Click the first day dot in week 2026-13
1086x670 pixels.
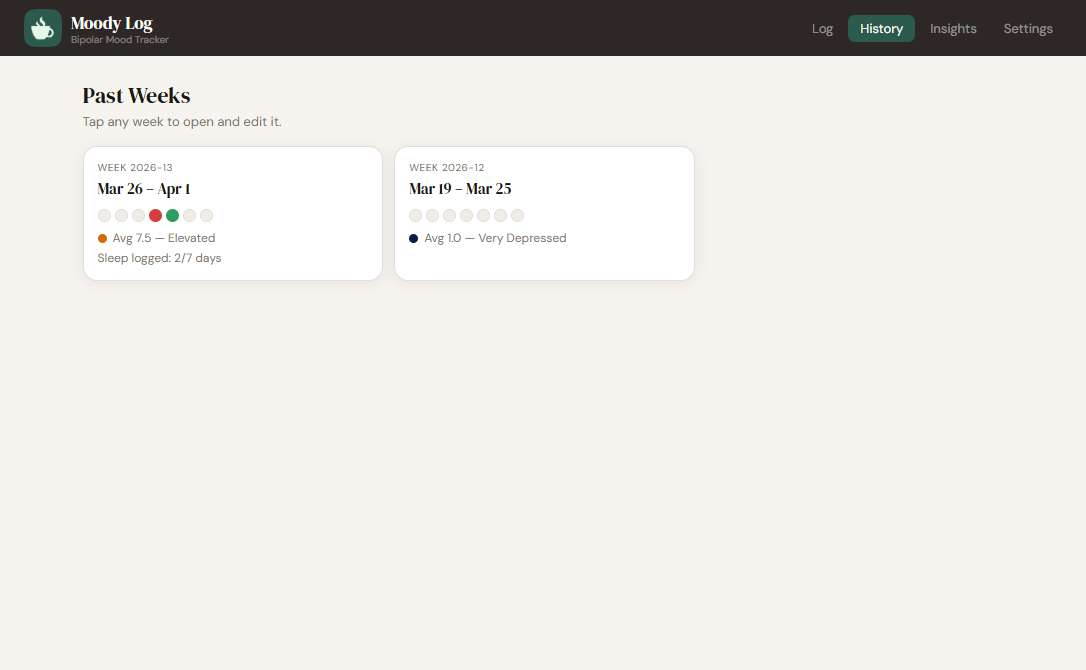[x=104, y=215]
